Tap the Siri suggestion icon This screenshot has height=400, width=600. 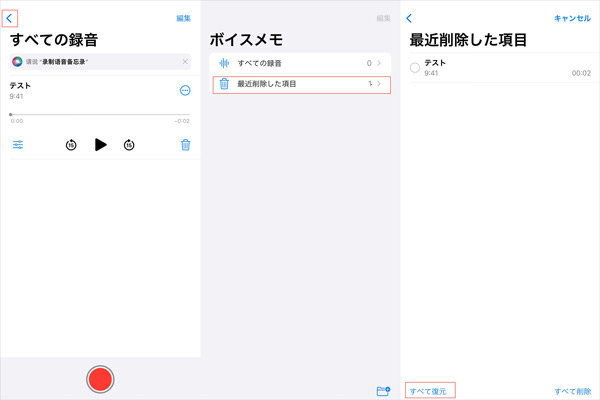(17, 62)
